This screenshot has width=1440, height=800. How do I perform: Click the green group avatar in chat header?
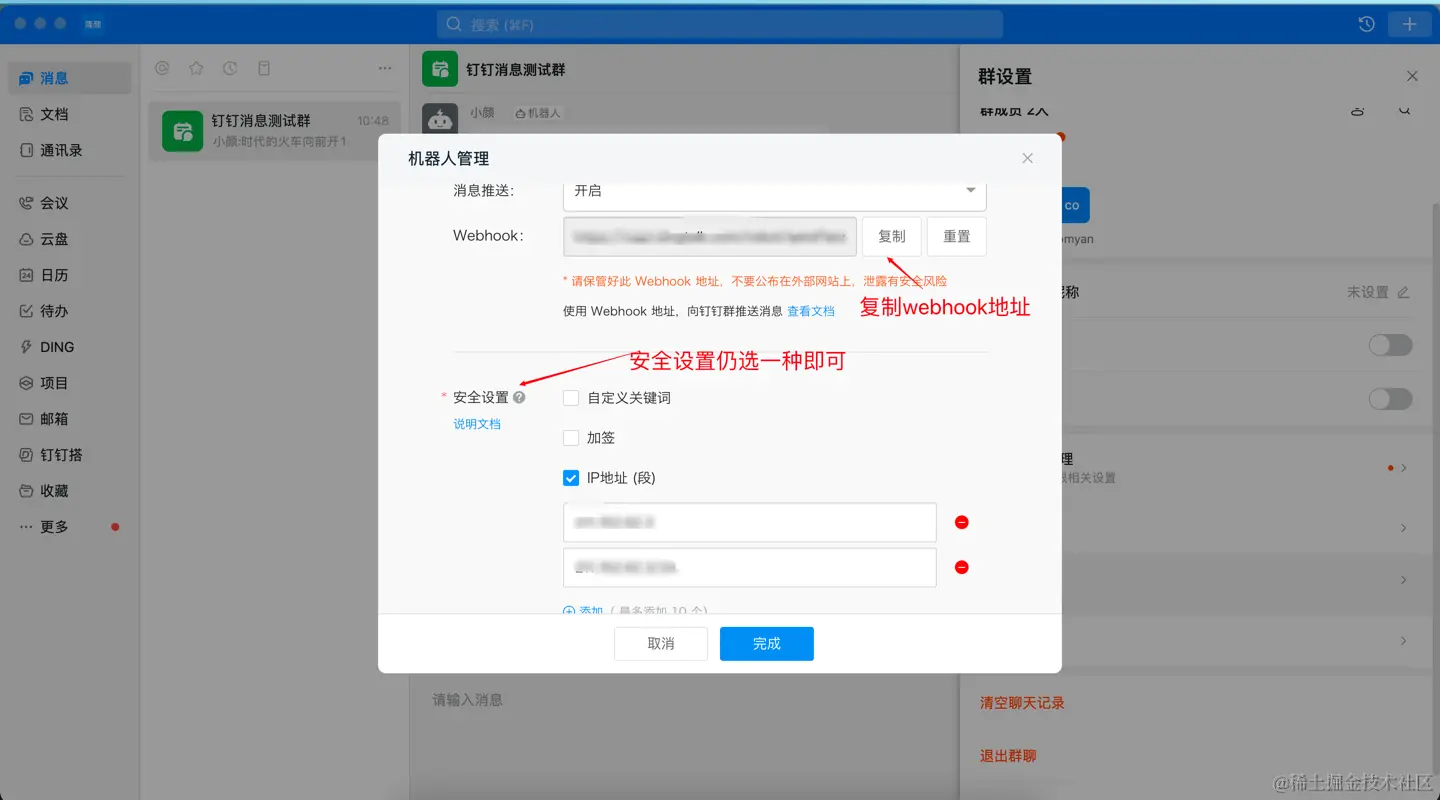point(440,70)
